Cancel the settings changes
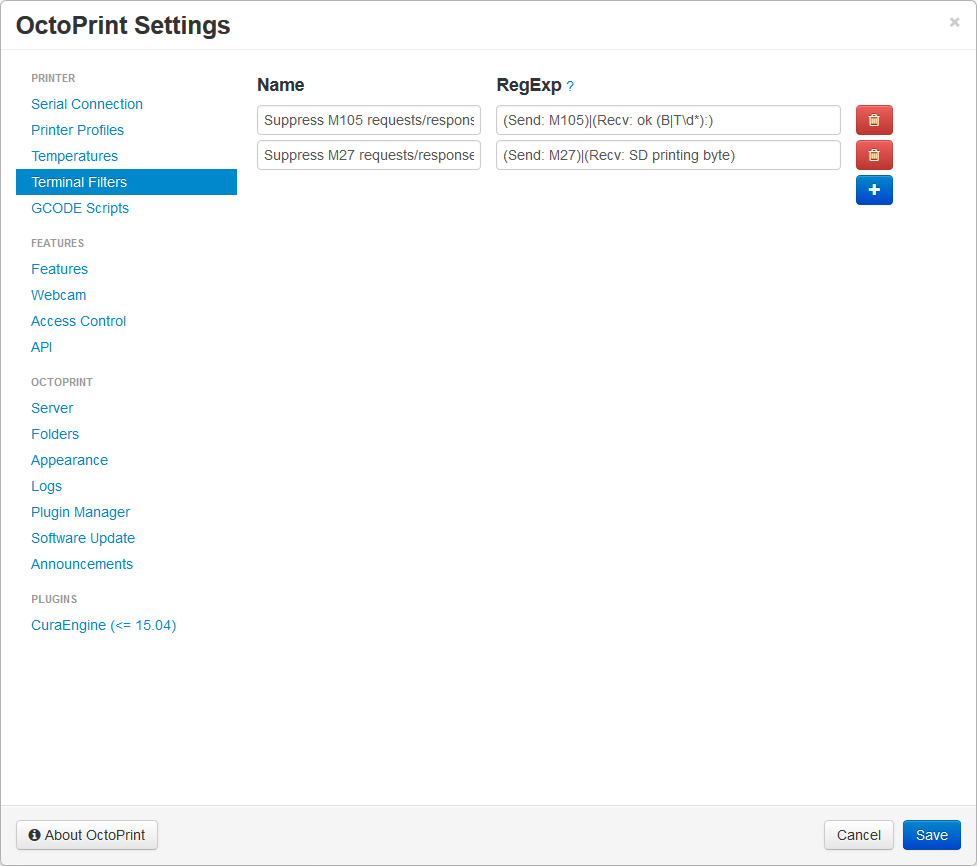Screen dimensions: 977x866 859,835
